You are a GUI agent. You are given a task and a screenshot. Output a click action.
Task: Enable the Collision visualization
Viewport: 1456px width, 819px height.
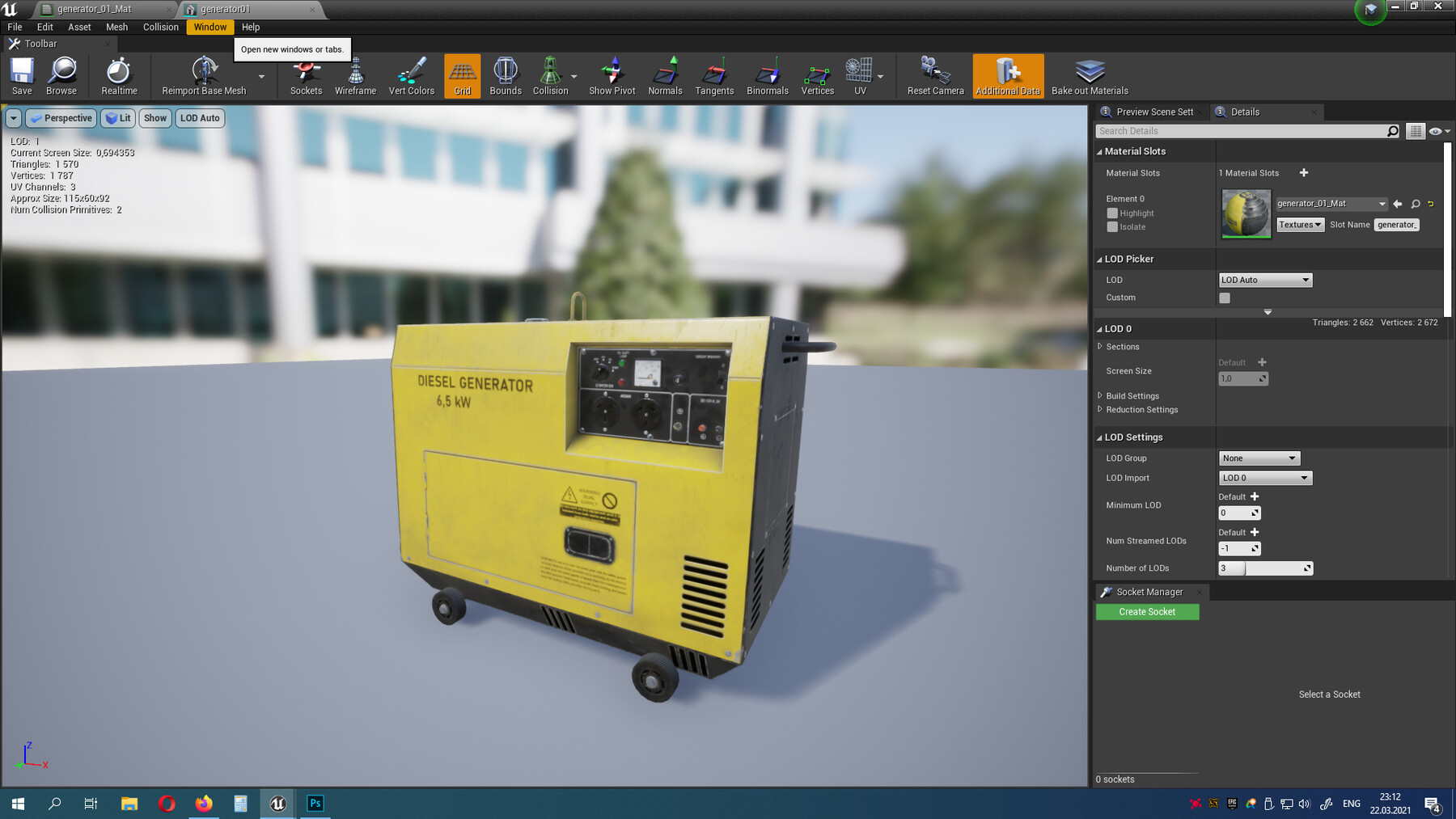(x=551, y=76)
